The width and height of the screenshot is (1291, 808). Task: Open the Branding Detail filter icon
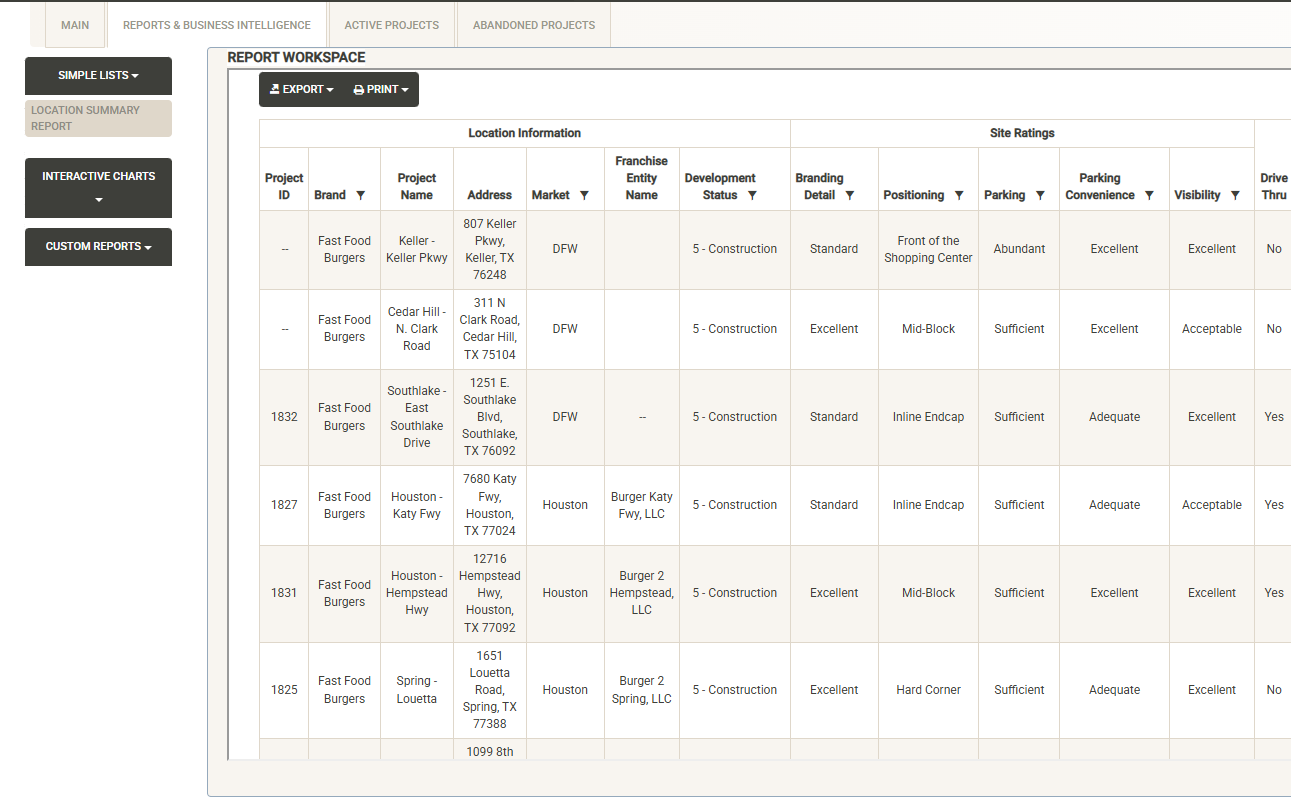[850, 196]
